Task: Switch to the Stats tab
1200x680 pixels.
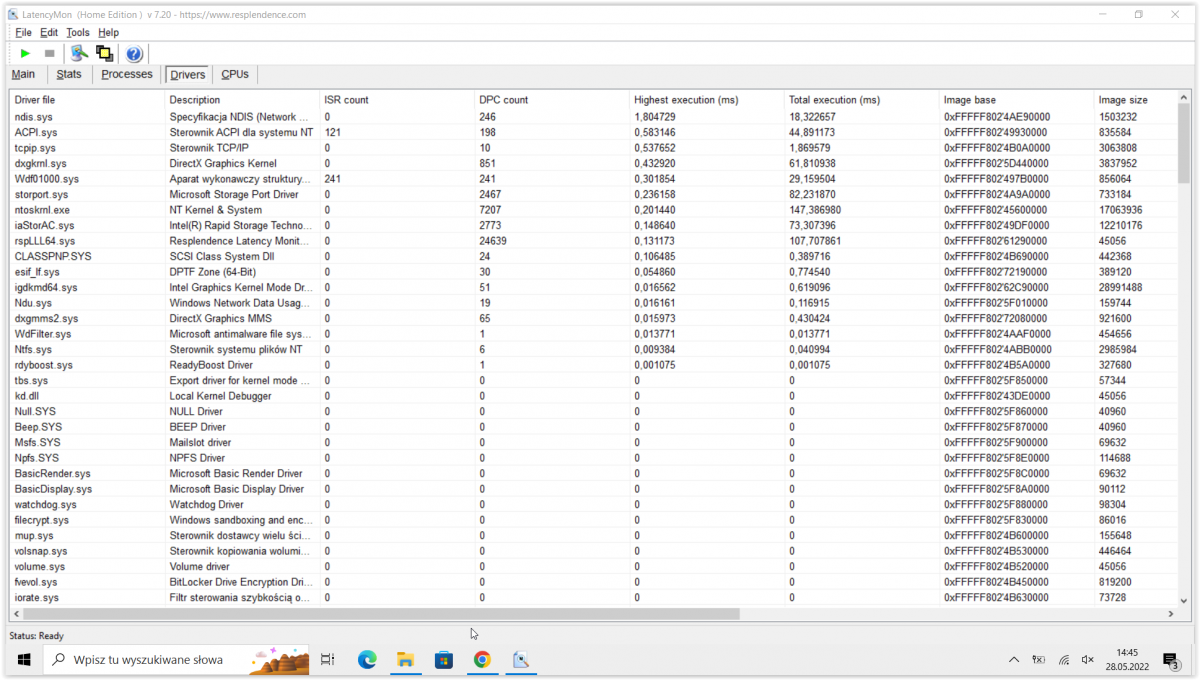Action: (69, 75)
